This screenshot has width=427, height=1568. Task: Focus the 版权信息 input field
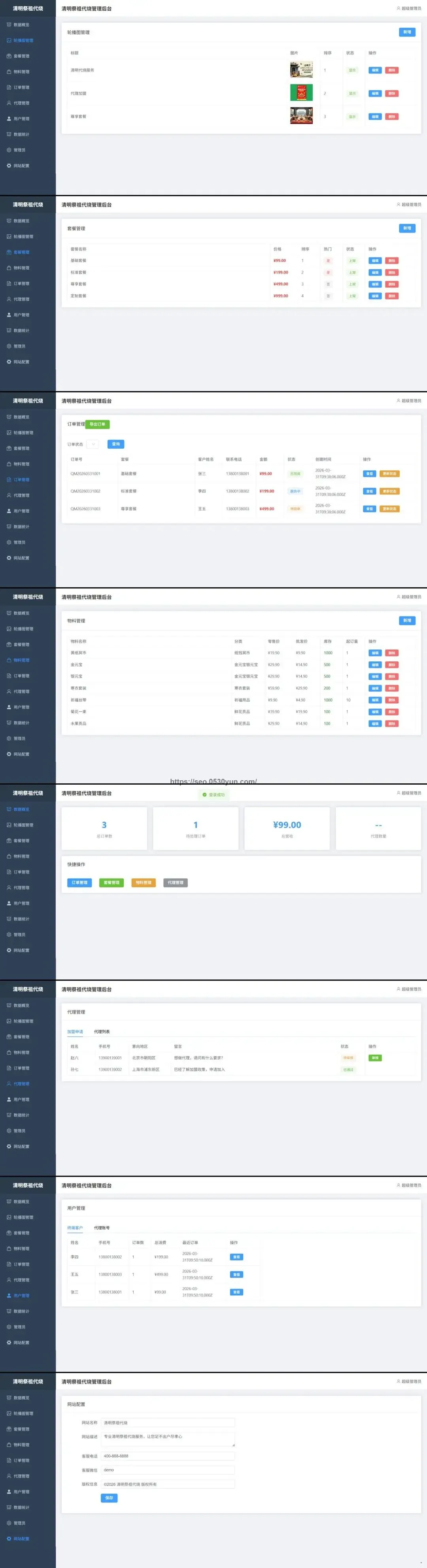(x=168, y=1484)
